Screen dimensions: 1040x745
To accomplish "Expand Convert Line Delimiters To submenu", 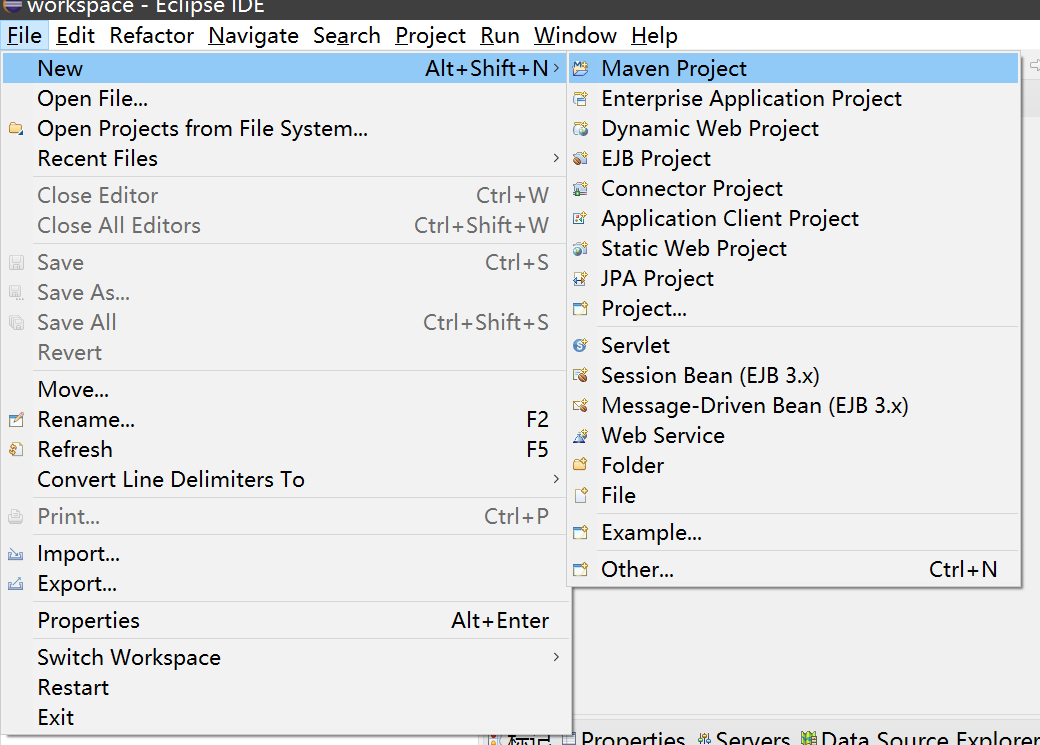I will (x=556, y=479).
